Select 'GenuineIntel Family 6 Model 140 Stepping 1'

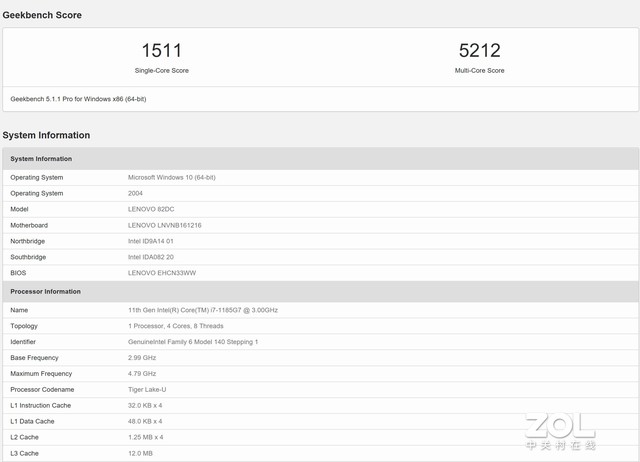click(x=193, y=342)
